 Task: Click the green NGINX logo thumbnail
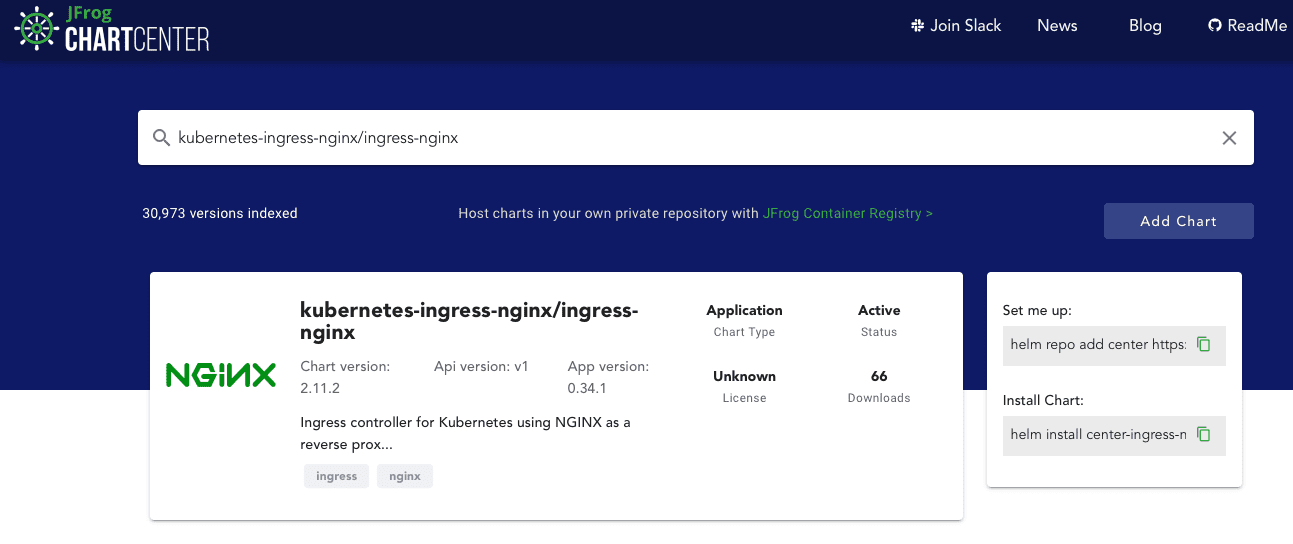point(220,376)
